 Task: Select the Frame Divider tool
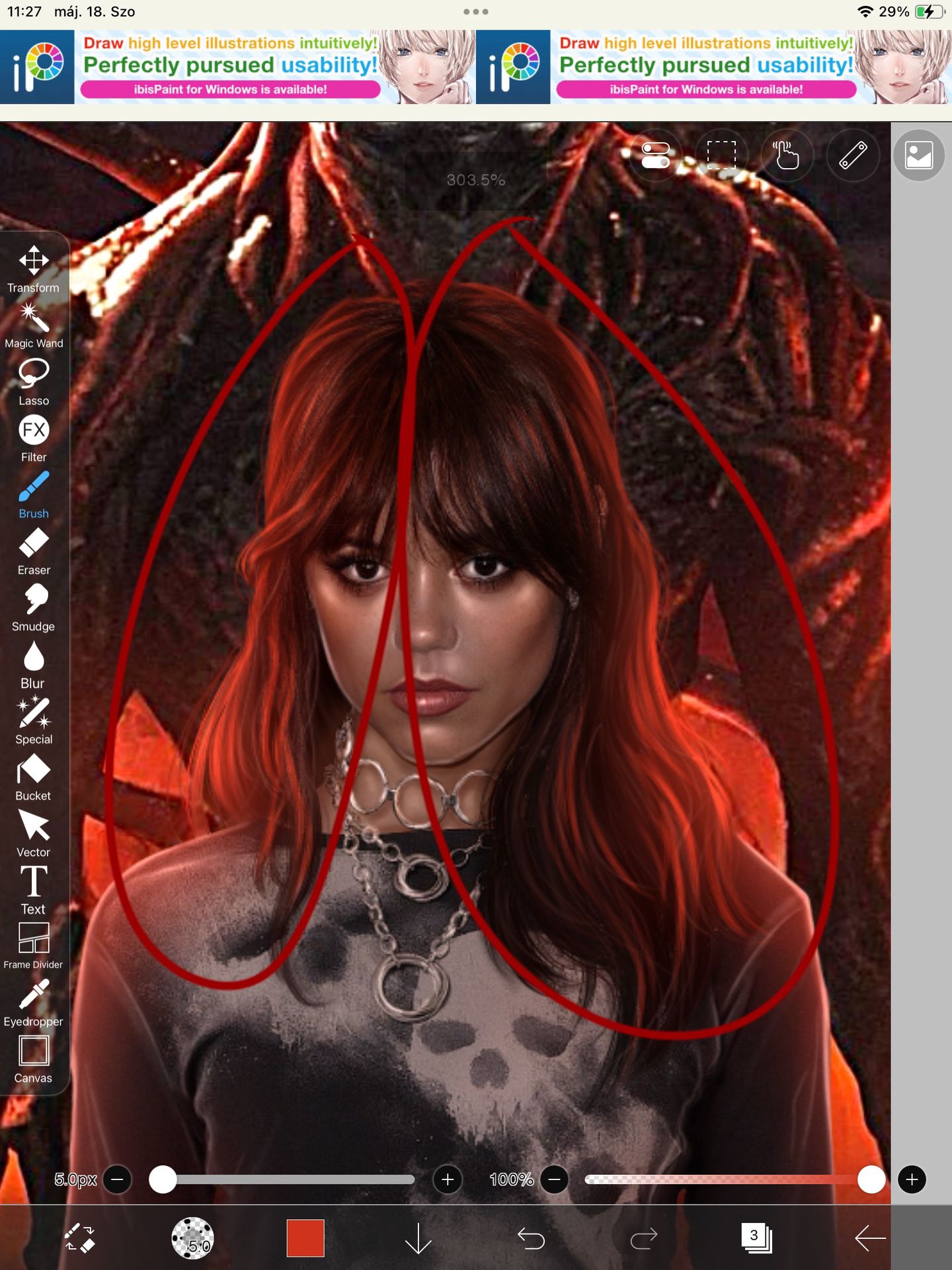click(x=33, y=947)
